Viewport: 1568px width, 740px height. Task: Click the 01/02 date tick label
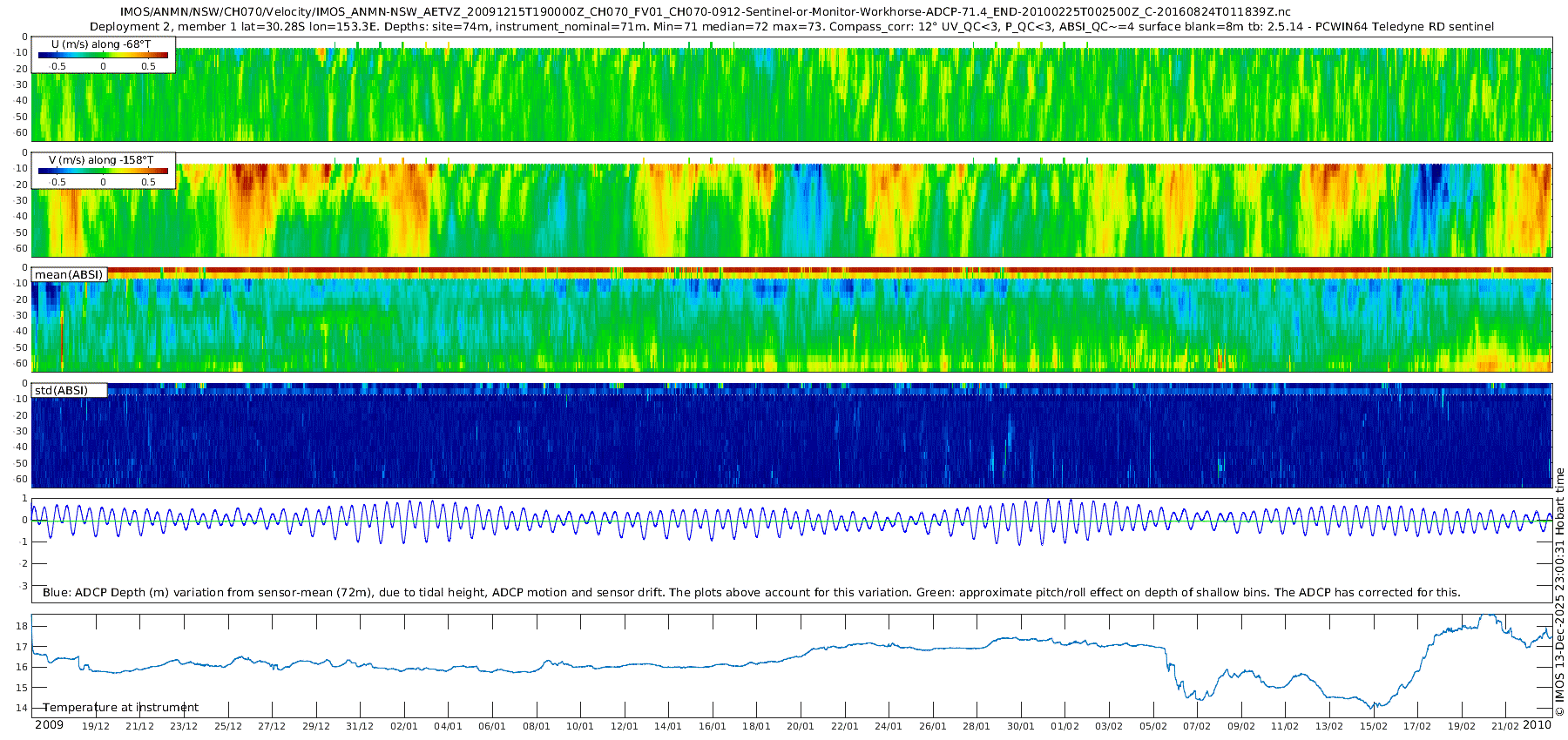[x=1064, y=726]
